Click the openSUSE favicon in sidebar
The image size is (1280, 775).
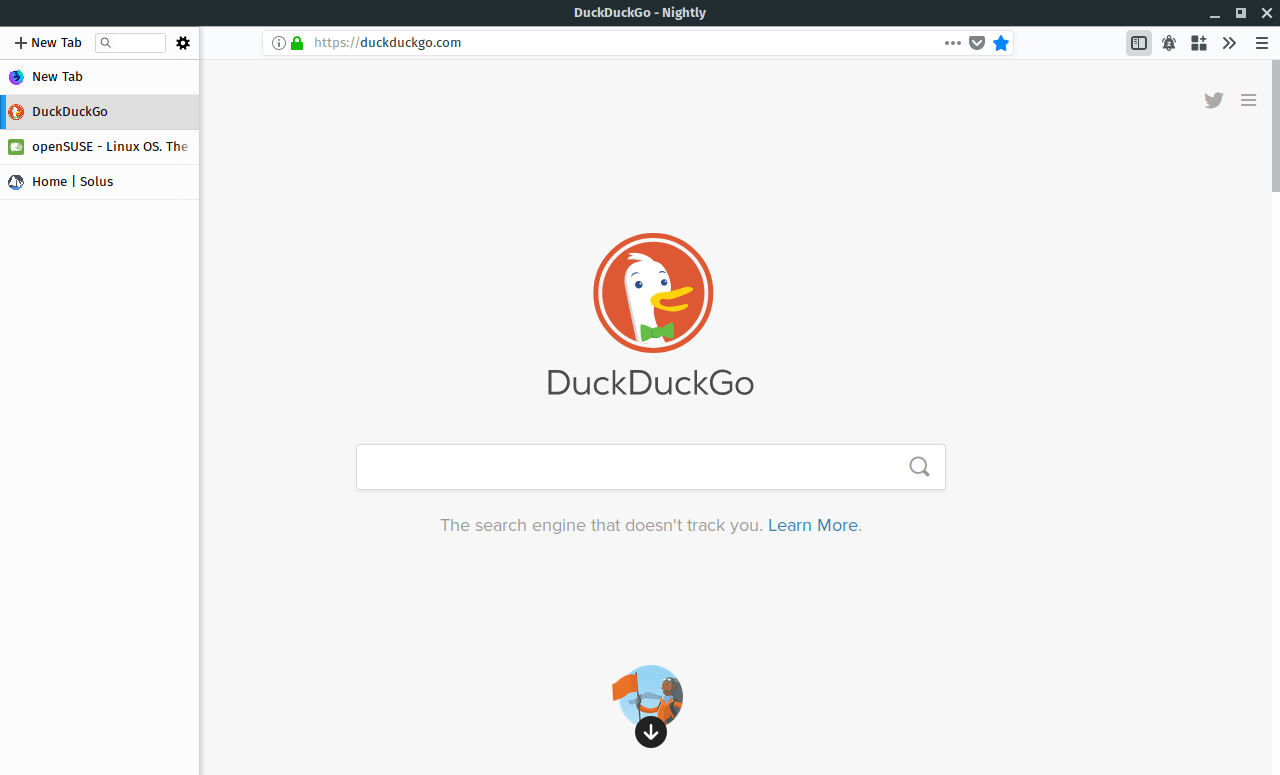click(x=16, y=147)
